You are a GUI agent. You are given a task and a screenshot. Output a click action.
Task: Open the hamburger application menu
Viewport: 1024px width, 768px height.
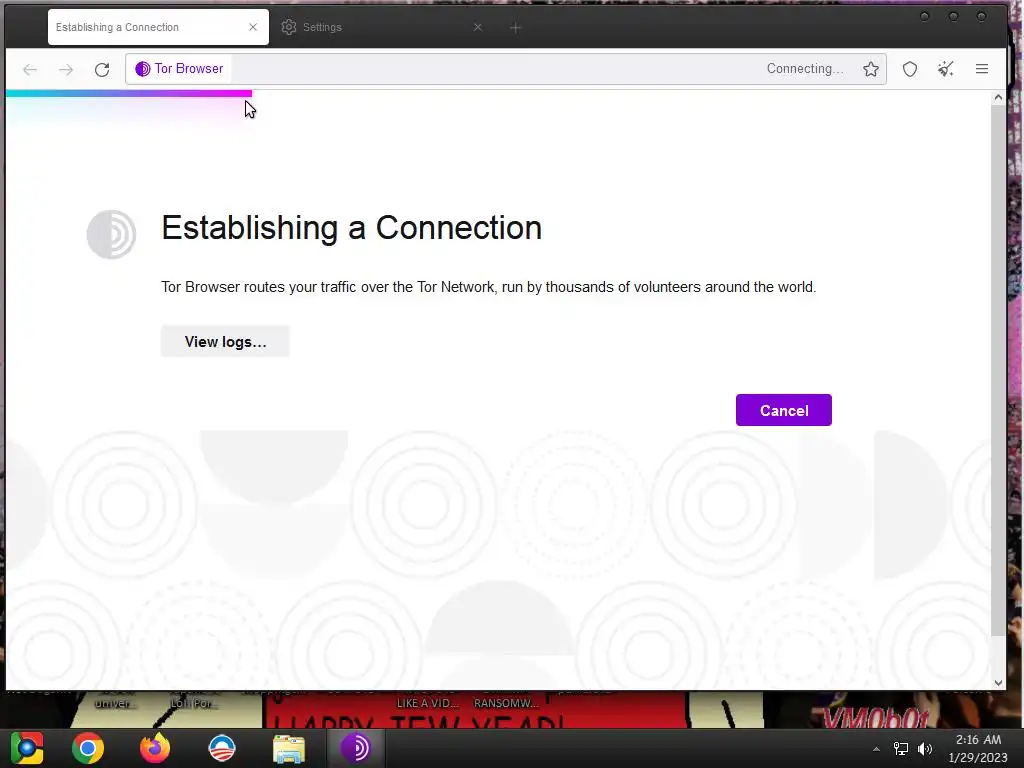click(982, 69)
